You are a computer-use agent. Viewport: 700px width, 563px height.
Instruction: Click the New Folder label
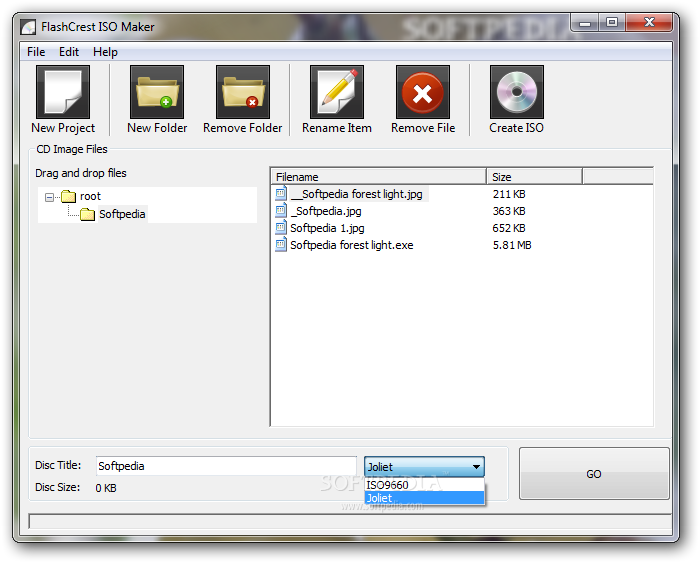coord(157,128)
